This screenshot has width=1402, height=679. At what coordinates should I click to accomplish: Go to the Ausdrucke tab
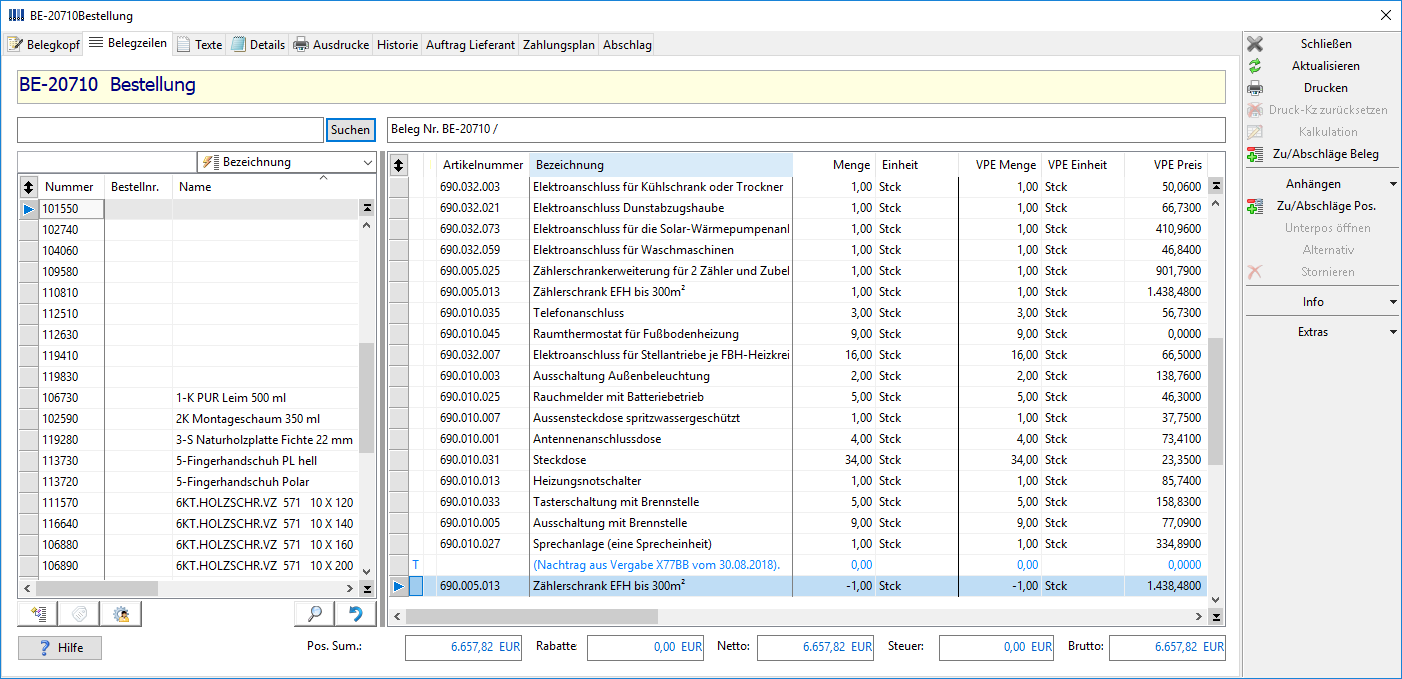click(331, 44)
